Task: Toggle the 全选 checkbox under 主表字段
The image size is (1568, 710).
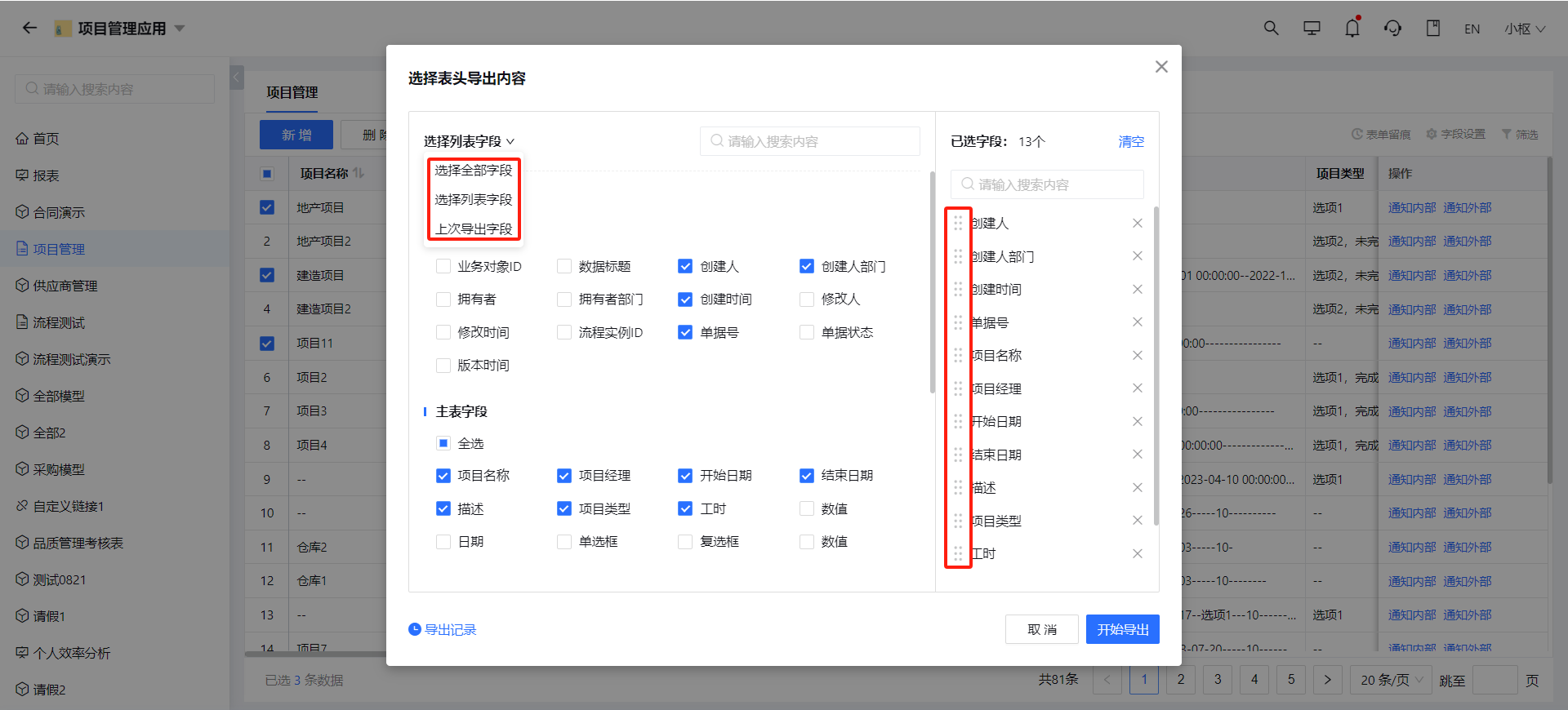Action: (x=443, y=443)
